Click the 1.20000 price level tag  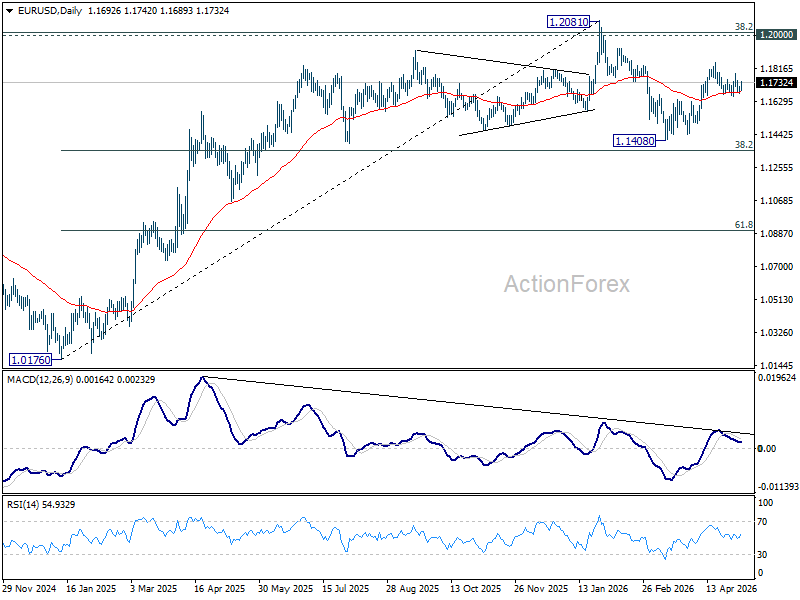[x=776, y=35]
